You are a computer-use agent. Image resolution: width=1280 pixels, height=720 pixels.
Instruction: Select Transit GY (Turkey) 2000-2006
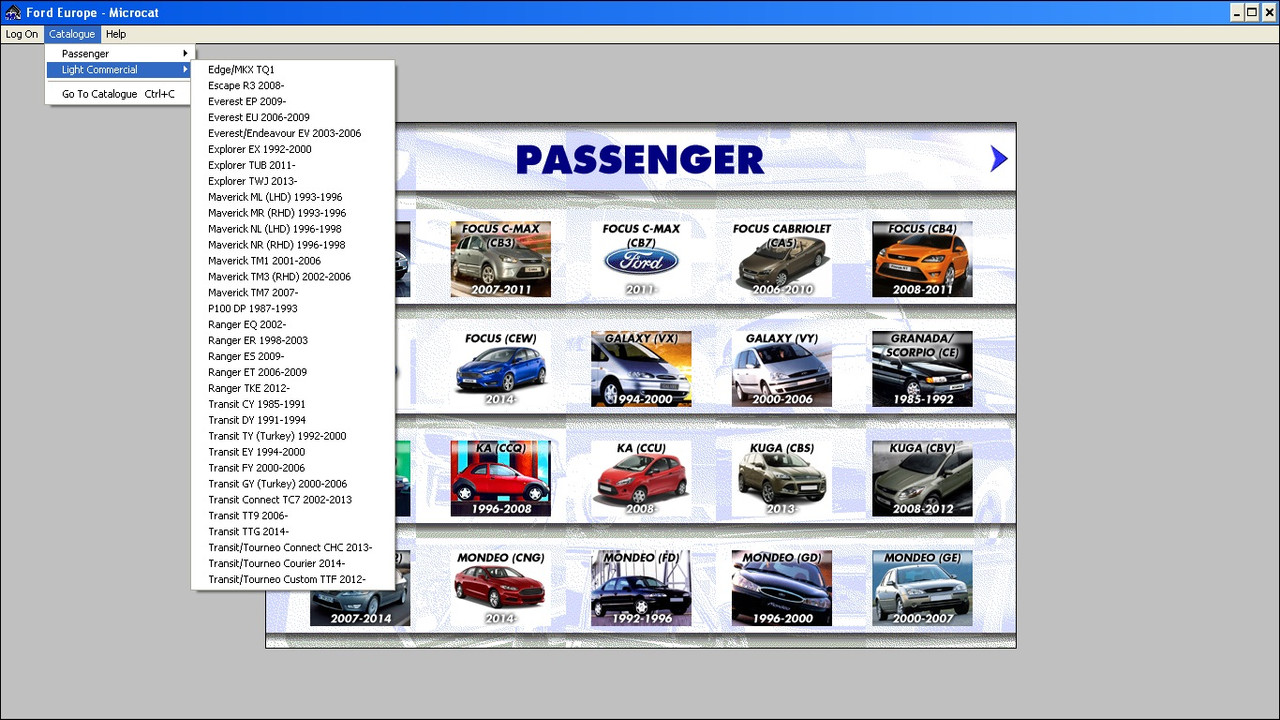pyautogui.click(x=293, y=485)
